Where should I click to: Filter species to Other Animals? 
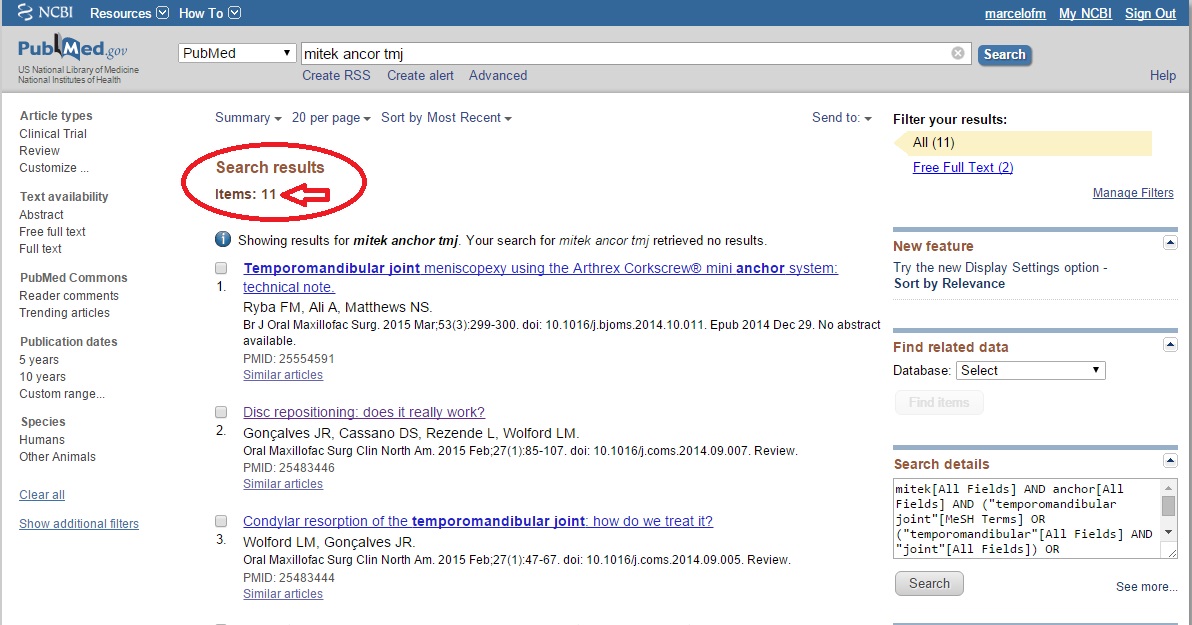(x=58, y=457)
